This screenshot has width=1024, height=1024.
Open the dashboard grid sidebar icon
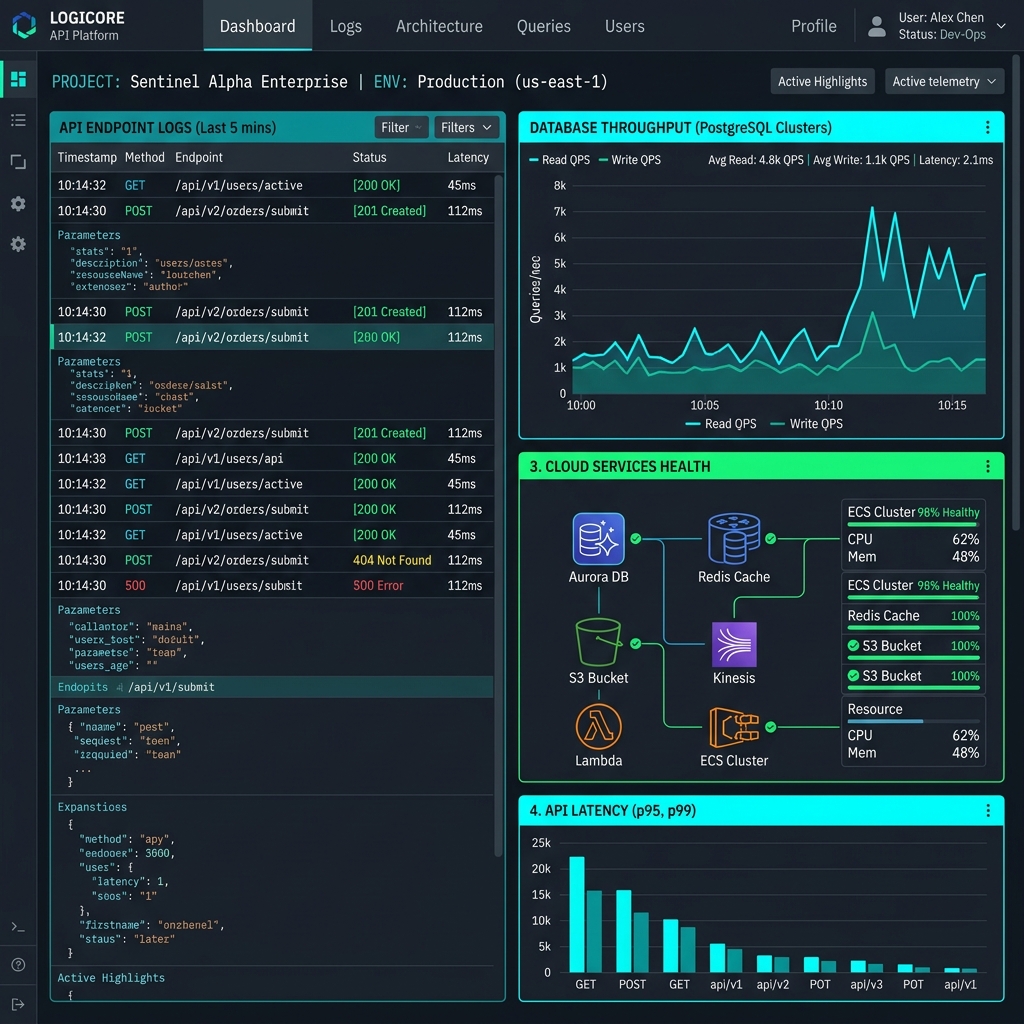tap(18, 79)
